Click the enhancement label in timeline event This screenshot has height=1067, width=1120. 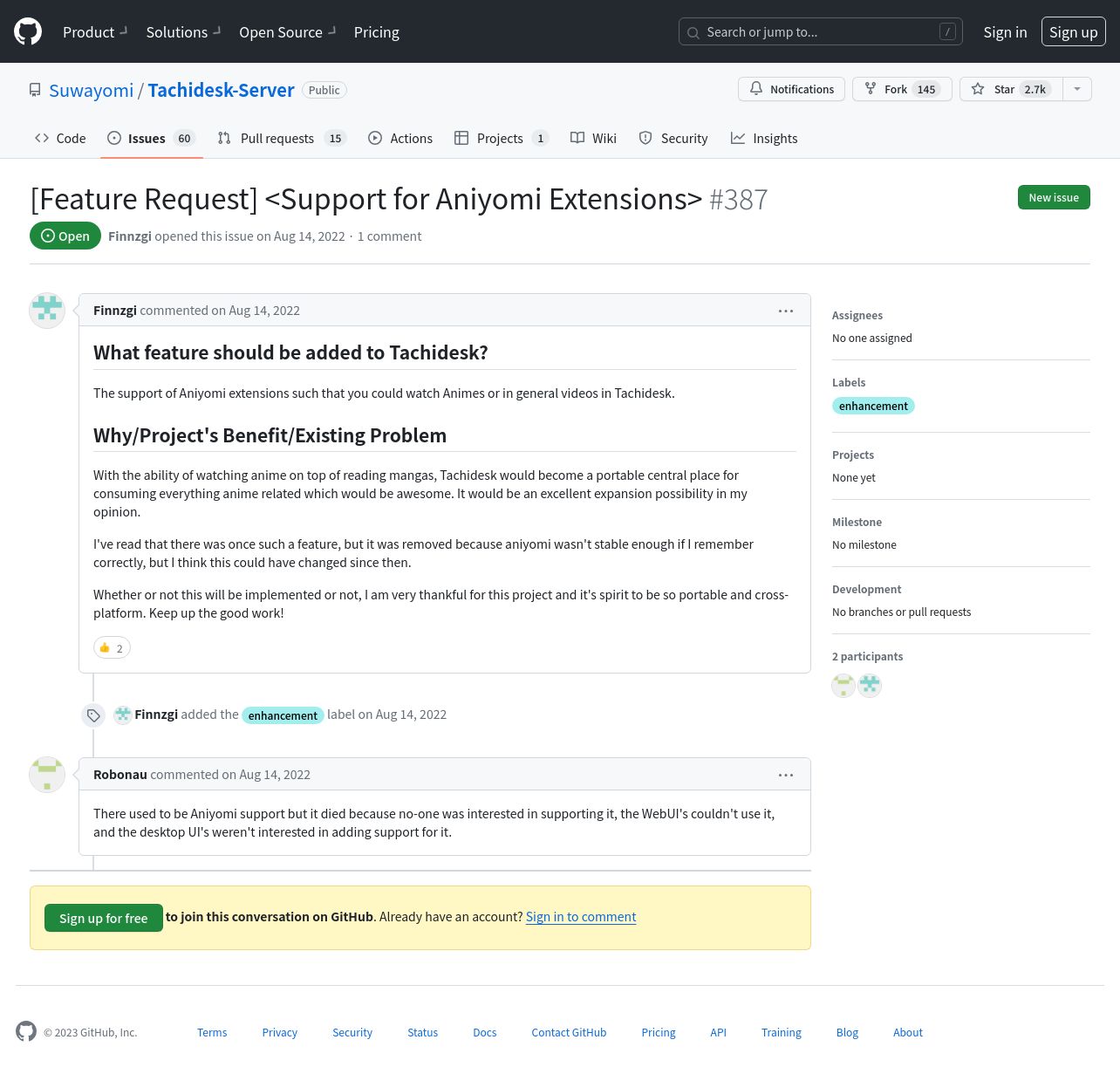(x=283, y=715)
